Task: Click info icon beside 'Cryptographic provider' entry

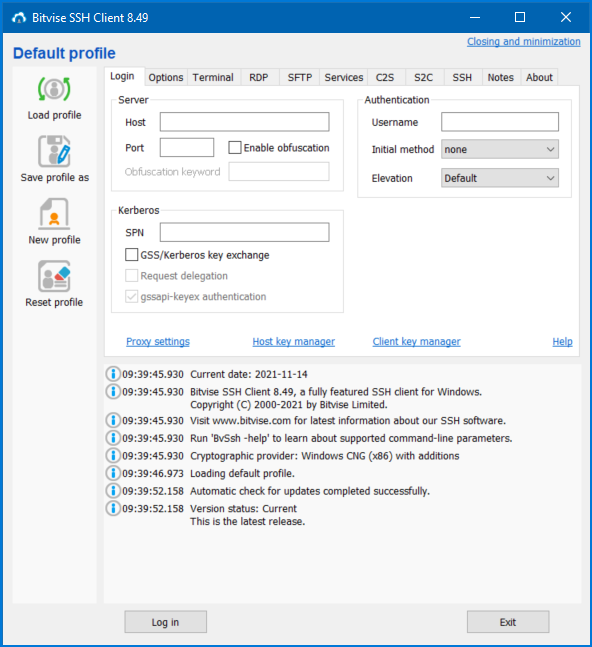Action: tap(113, 456)
